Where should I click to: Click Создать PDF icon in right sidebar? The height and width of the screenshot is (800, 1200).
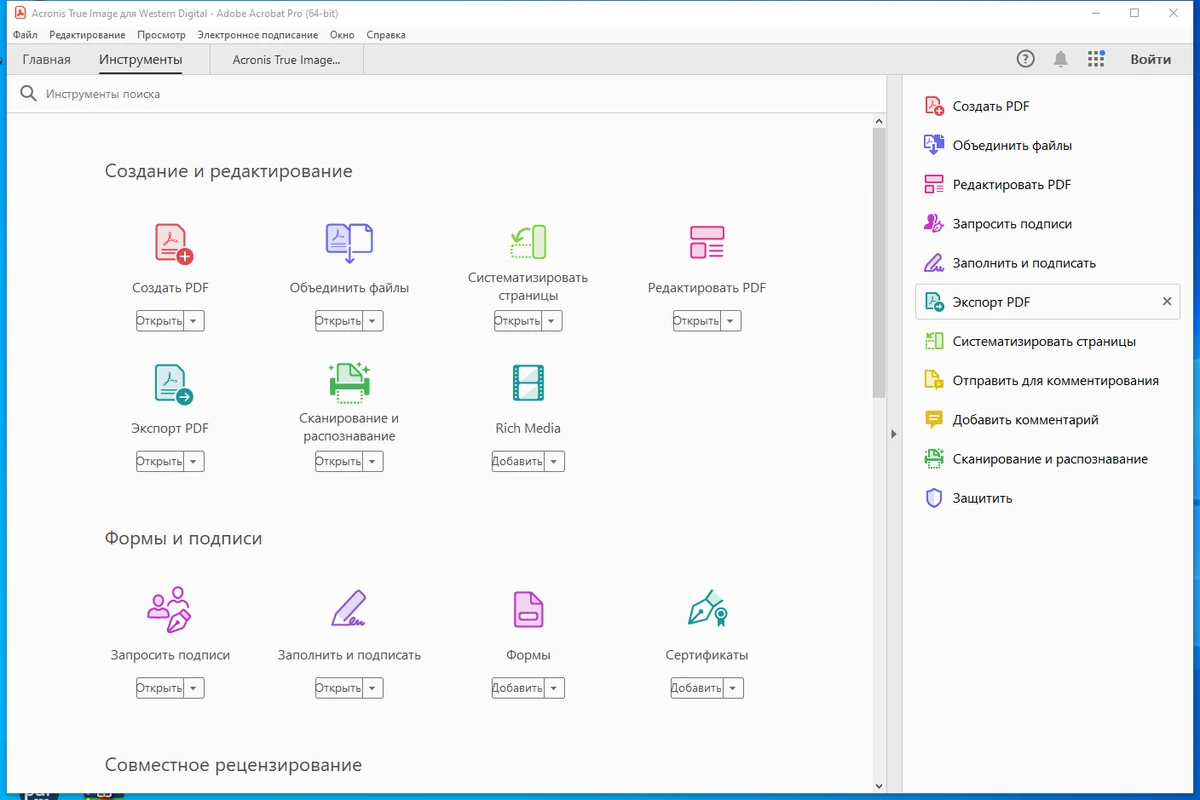point(934,106)
